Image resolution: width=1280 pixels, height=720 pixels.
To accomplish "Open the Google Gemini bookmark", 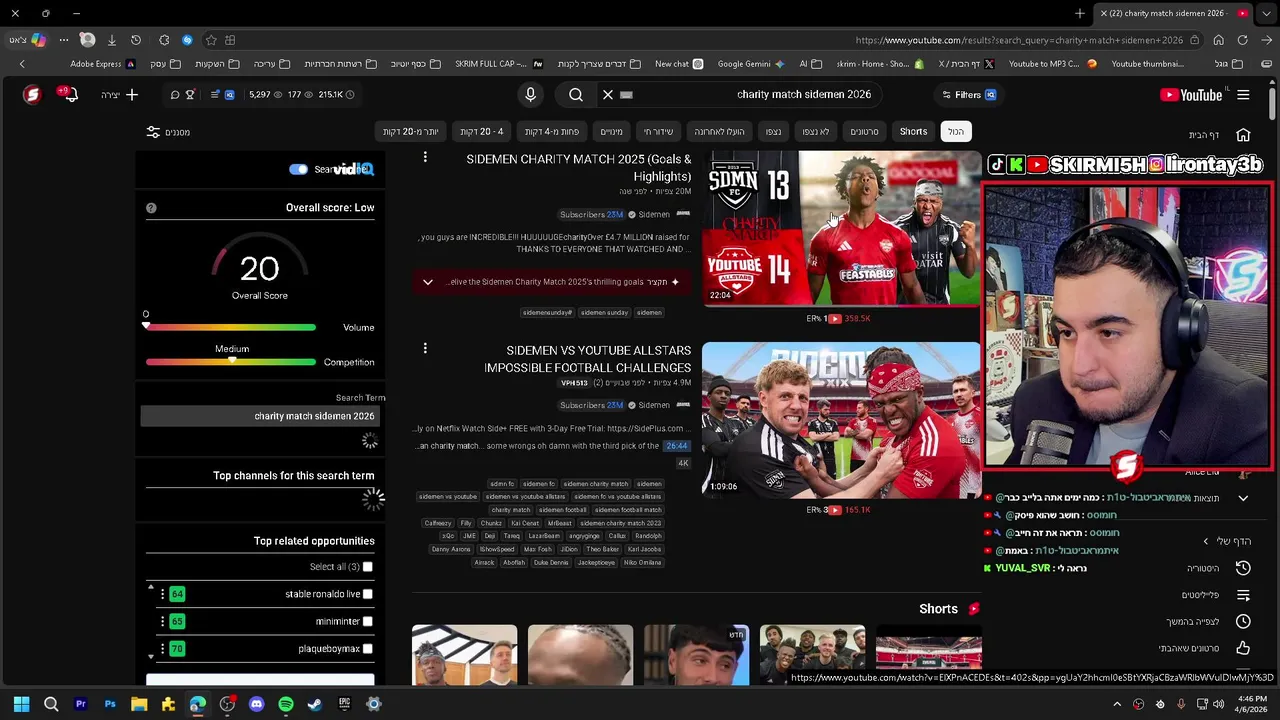I will coord(752,64).
